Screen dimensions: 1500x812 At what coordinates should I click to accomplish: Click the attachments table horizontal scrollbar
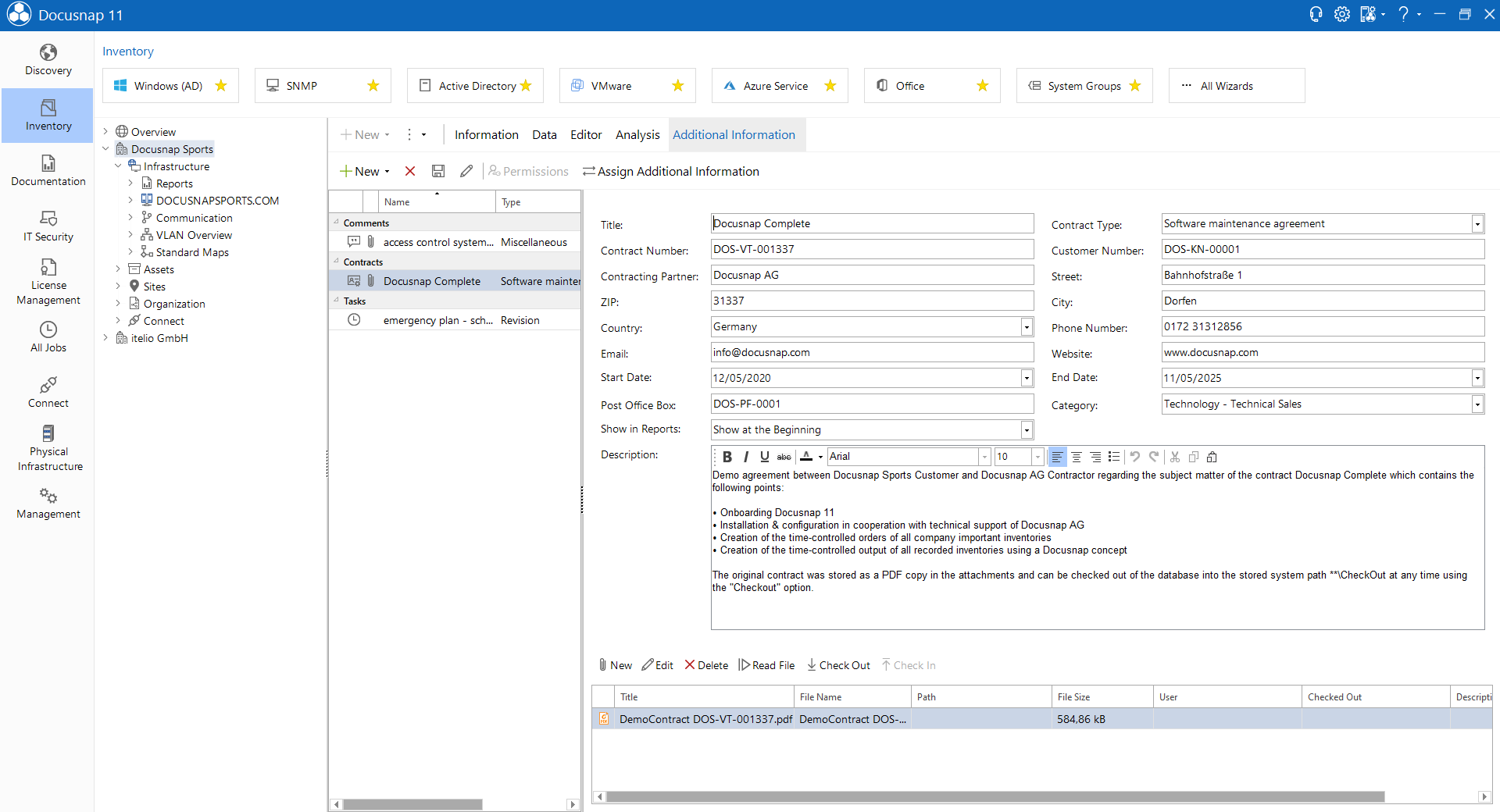pyautogui.click(x=995, y=796)
